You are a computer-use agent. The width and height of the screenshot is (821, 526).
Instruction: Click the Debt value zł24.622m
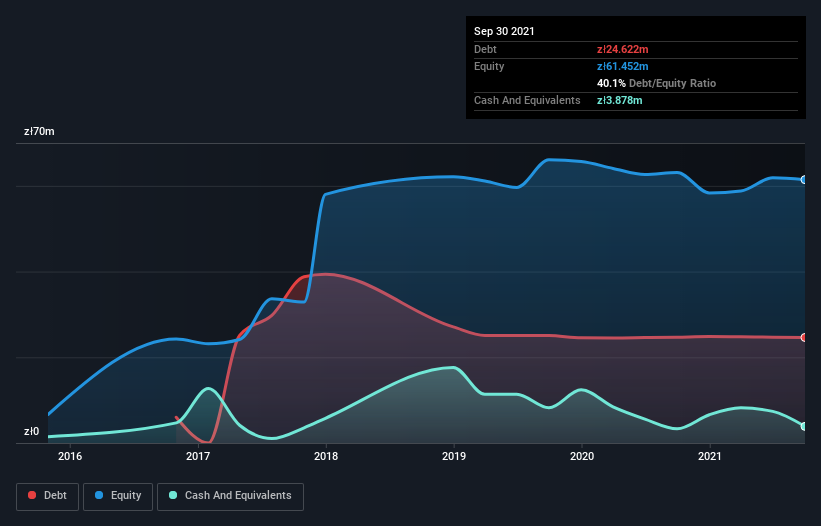click(623, 49)
